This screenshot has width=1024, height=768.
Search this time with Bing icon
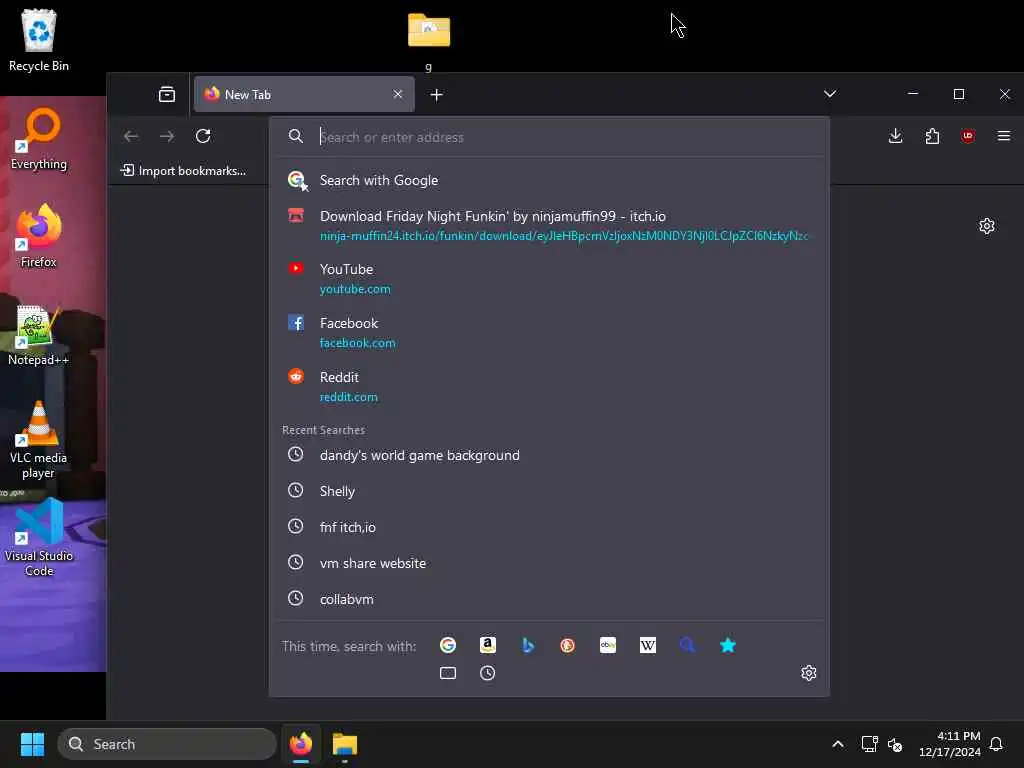pos(528,645)
